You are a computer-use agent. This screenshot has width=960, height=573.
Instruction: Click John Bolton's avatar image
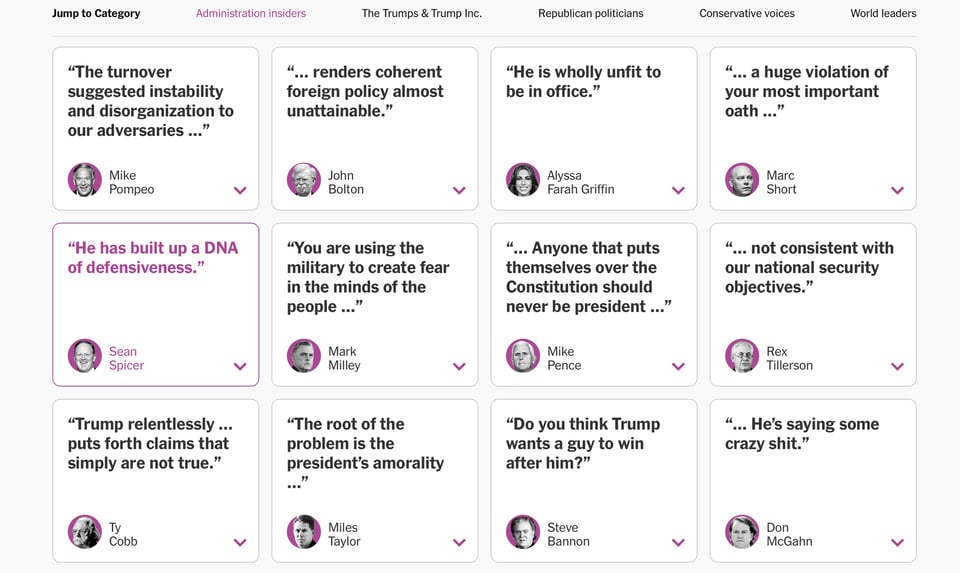pos(304,180)
